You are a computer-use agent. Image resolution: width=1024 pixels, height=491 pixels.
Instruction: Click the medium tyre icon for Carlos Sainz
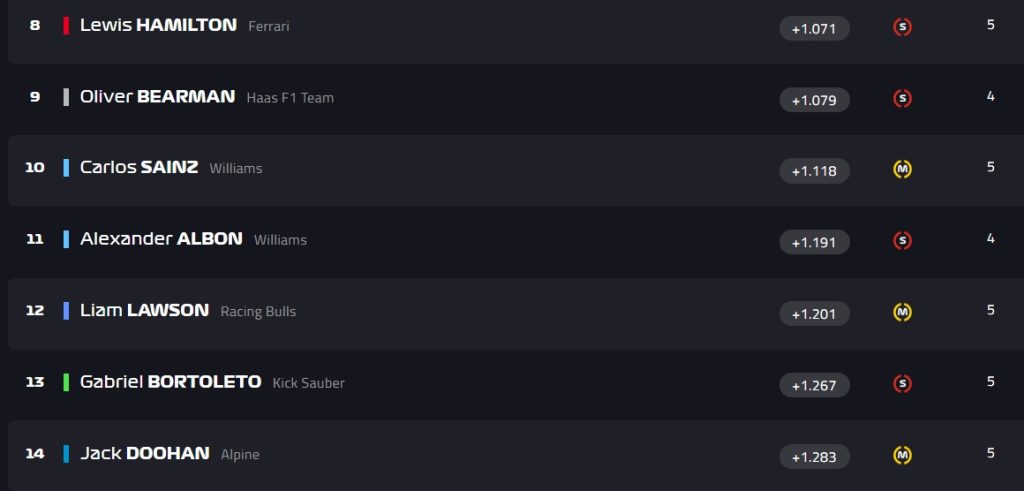pyautogui.click(x=902, y=170)
